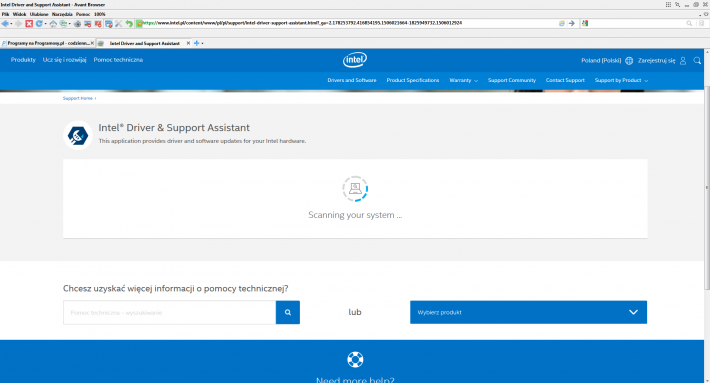Viewport: 710px width, 383px height.
Task: Click the blue search button with magnifier
Action: pos(288,312)
